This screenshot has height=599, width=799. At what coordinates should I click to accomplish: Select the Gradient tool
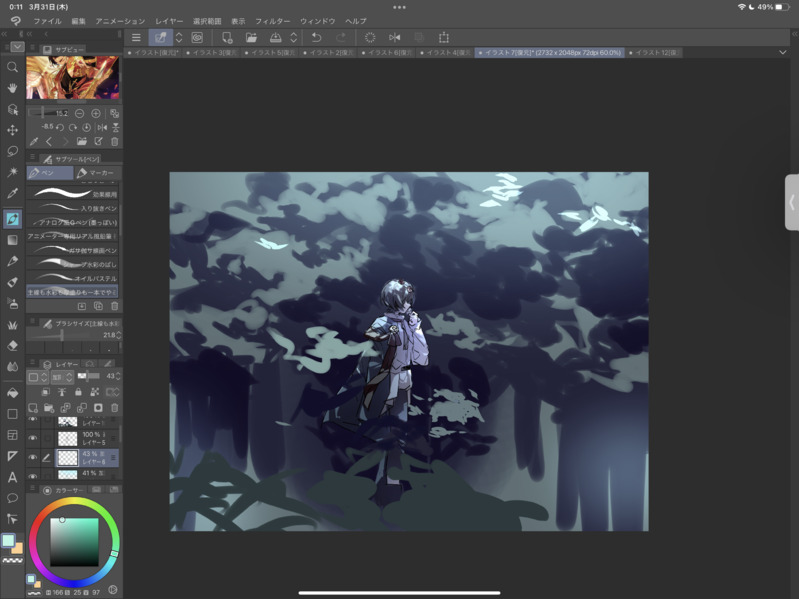coord(12,240)
